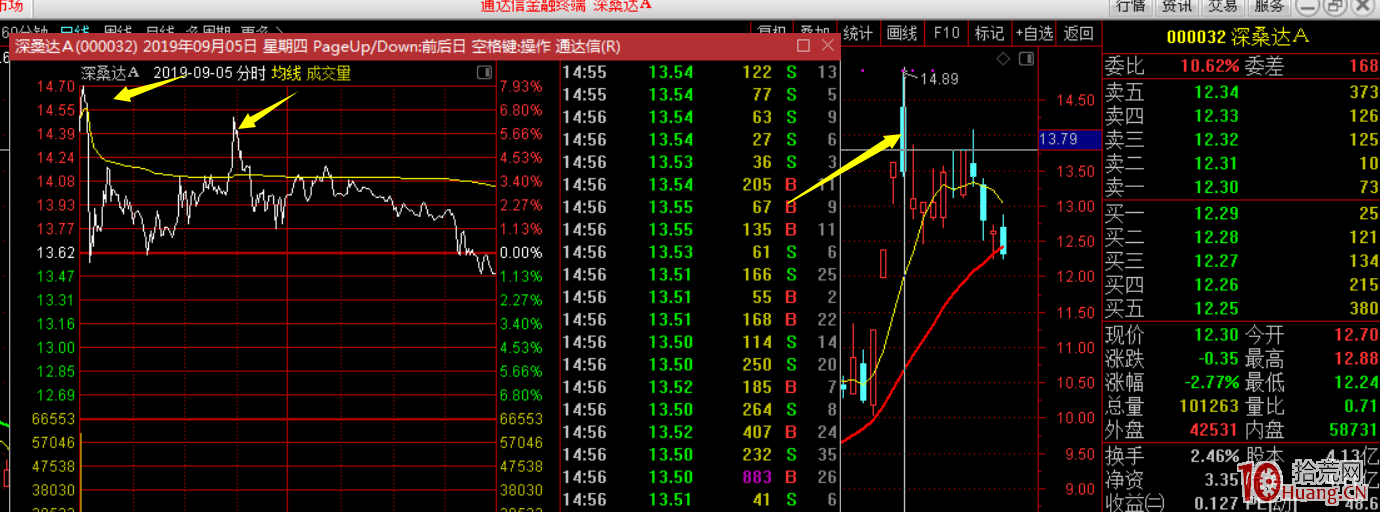Click the 标记 mark button
The width and height of the screenshot is (1380, 512).
pos(989,33)
